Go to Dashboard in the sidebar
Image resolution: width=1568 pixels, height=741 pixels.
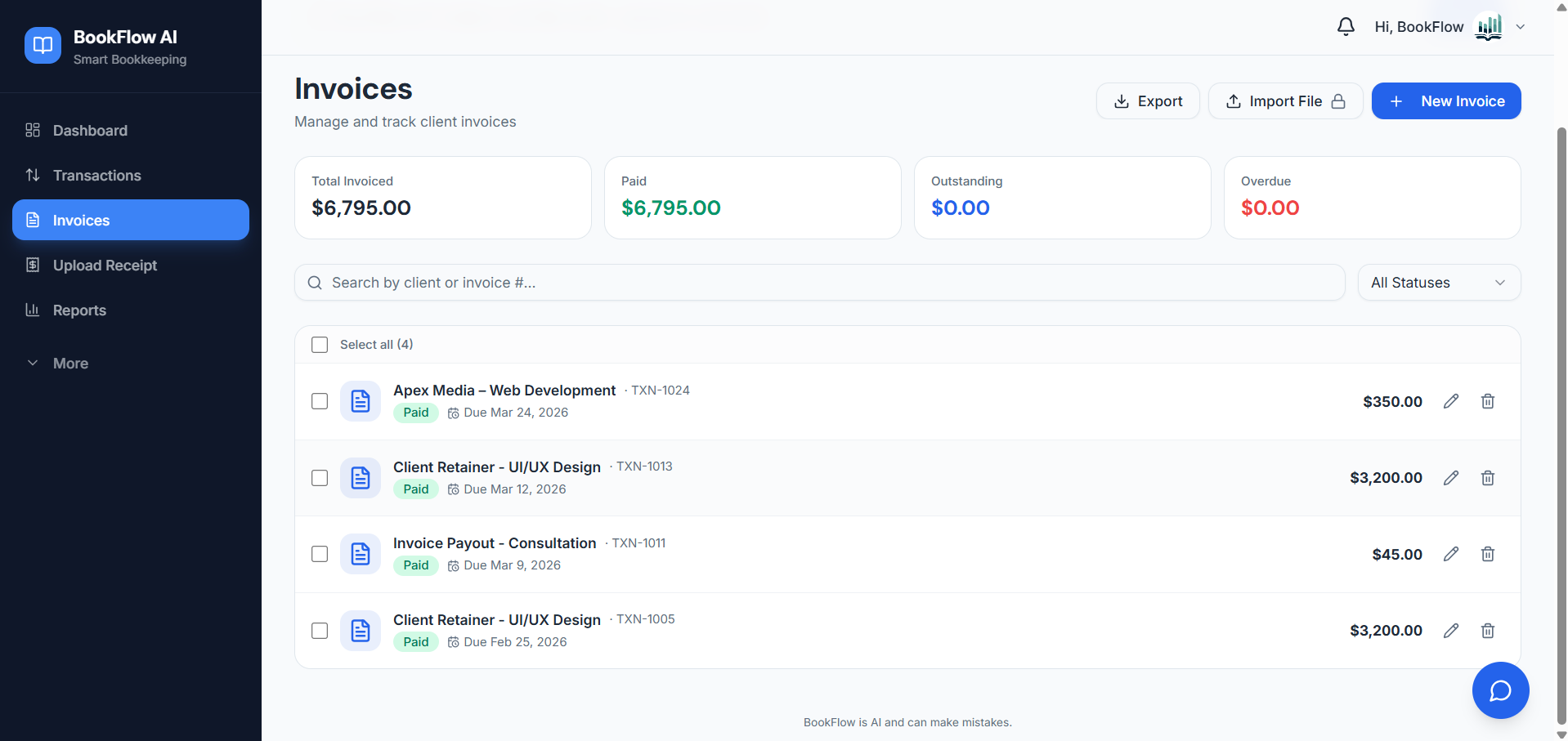click(131, 131)
